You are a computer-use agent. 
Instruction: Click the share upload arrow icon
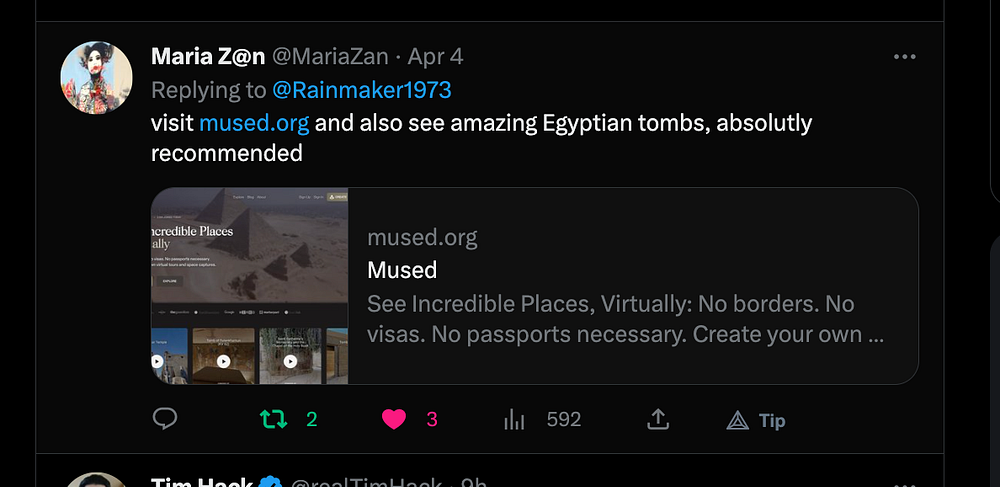click(x=657, y=420)
